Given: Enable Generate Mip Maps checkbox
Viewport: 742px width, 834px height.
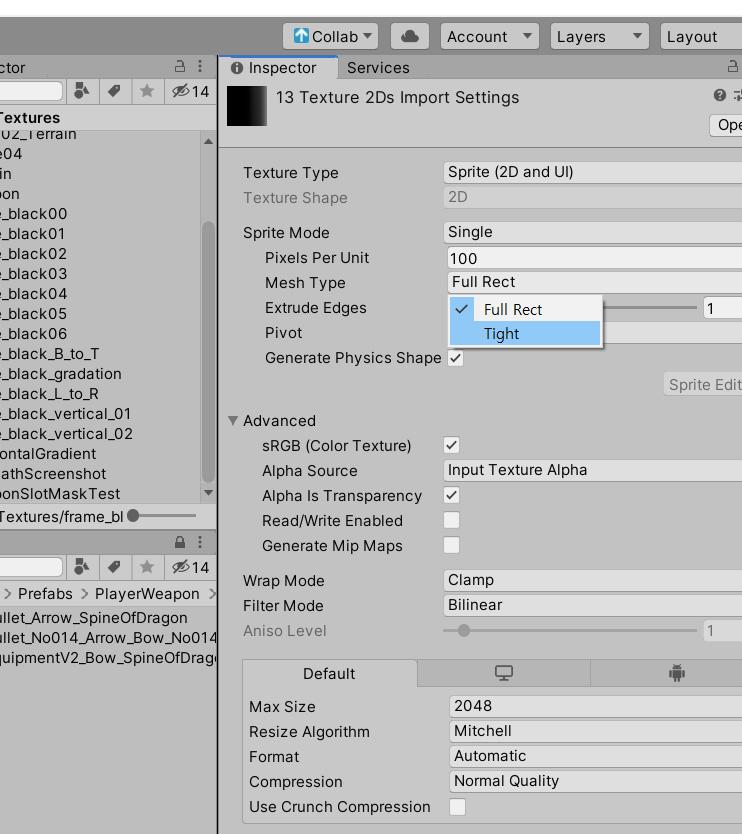Looking at the screenshot, I should pyautogui.click(x=452, y=545).
